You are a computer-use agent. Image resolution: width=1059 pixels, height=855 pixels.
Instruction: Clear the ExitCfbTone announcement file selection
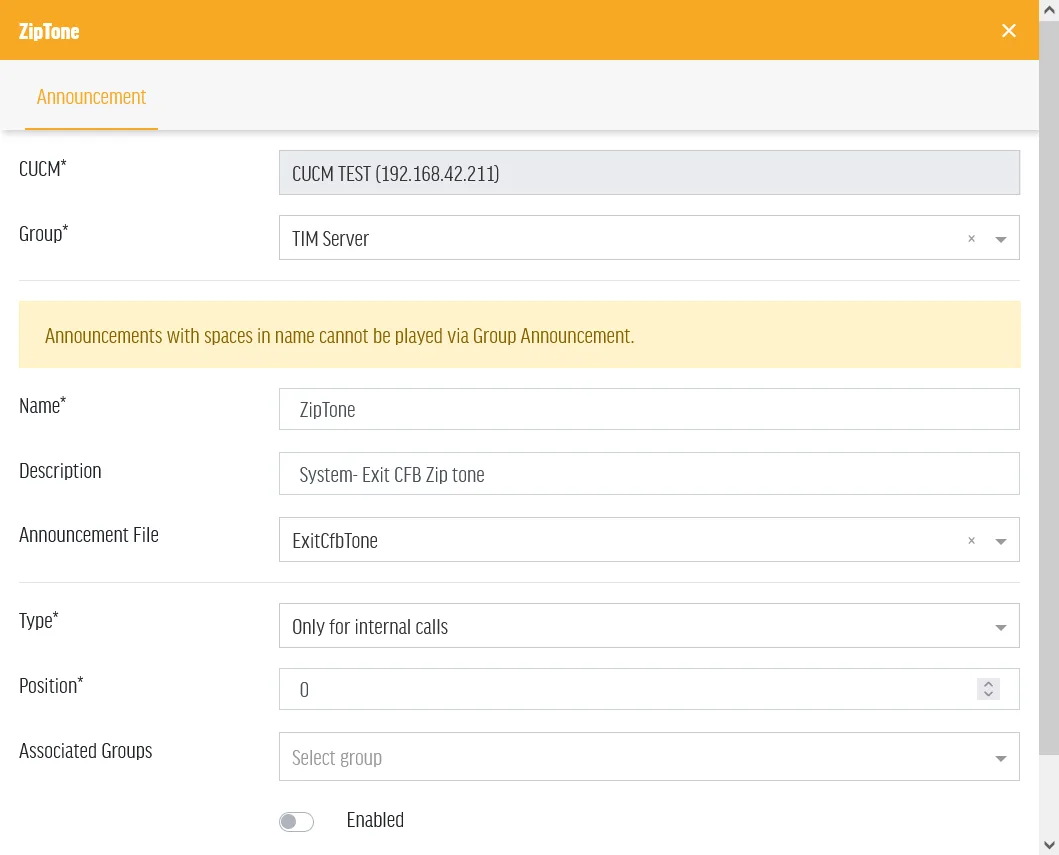(971, 540)
